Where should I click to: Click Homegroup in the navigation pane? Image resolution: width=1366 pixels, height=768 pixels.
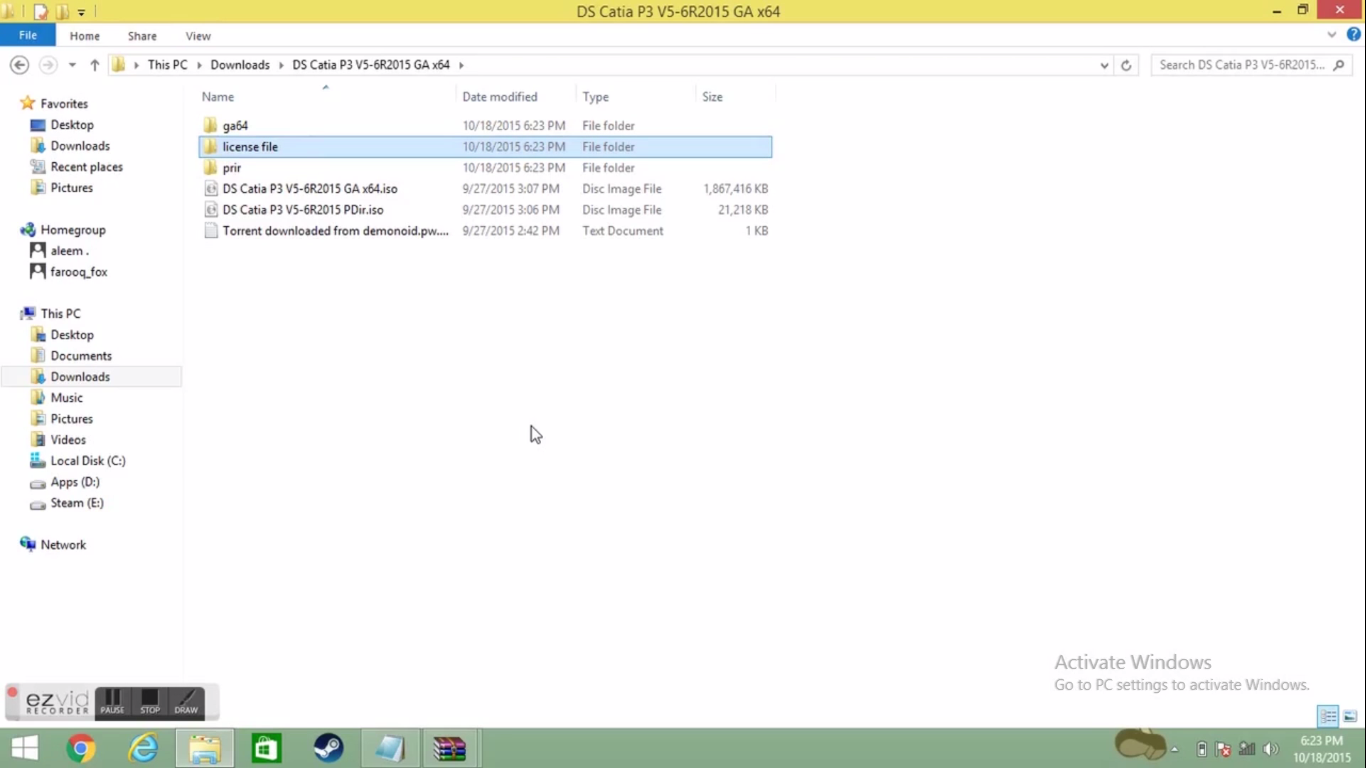(x=73, y=230)
